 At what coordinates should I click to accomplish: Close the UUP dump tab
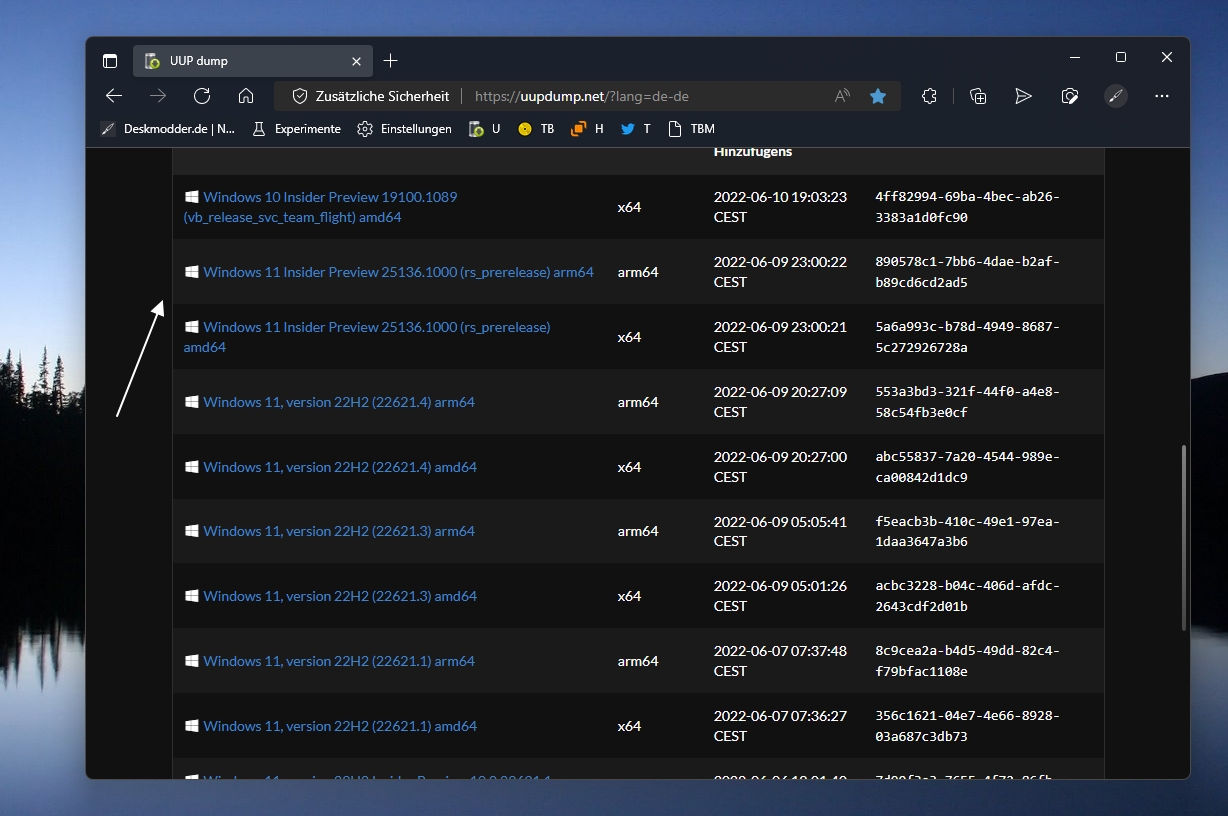(x=356, y=61)
